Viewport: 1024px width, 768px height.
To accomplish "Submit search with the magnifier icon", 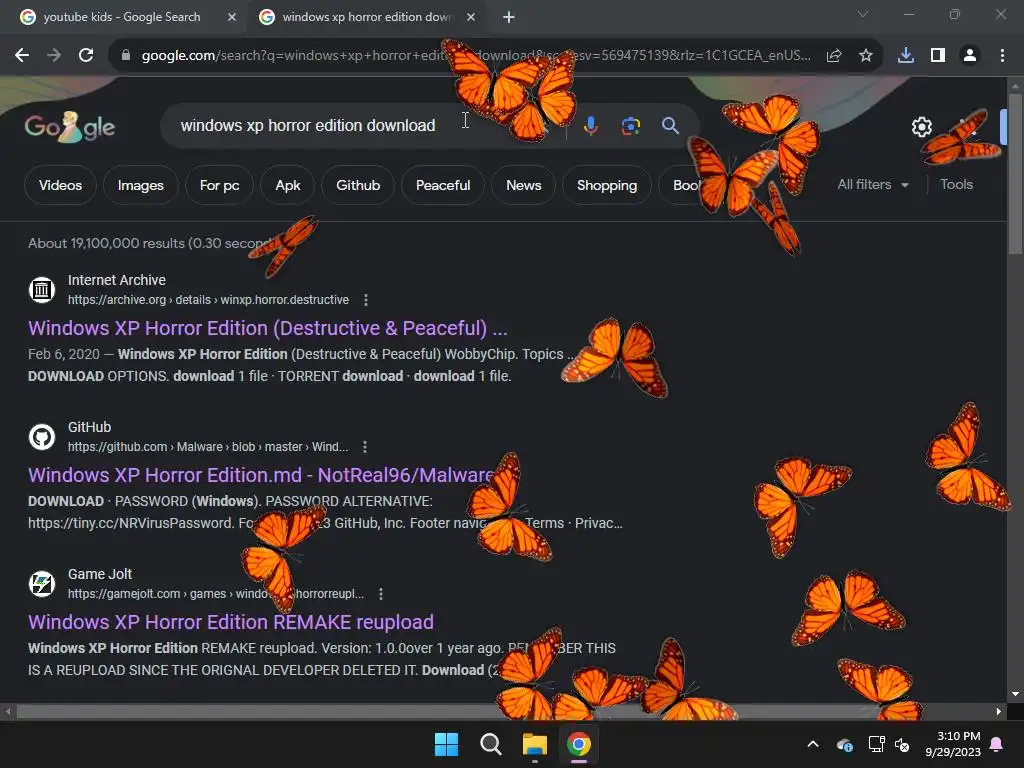I will (x=670, y=125).
